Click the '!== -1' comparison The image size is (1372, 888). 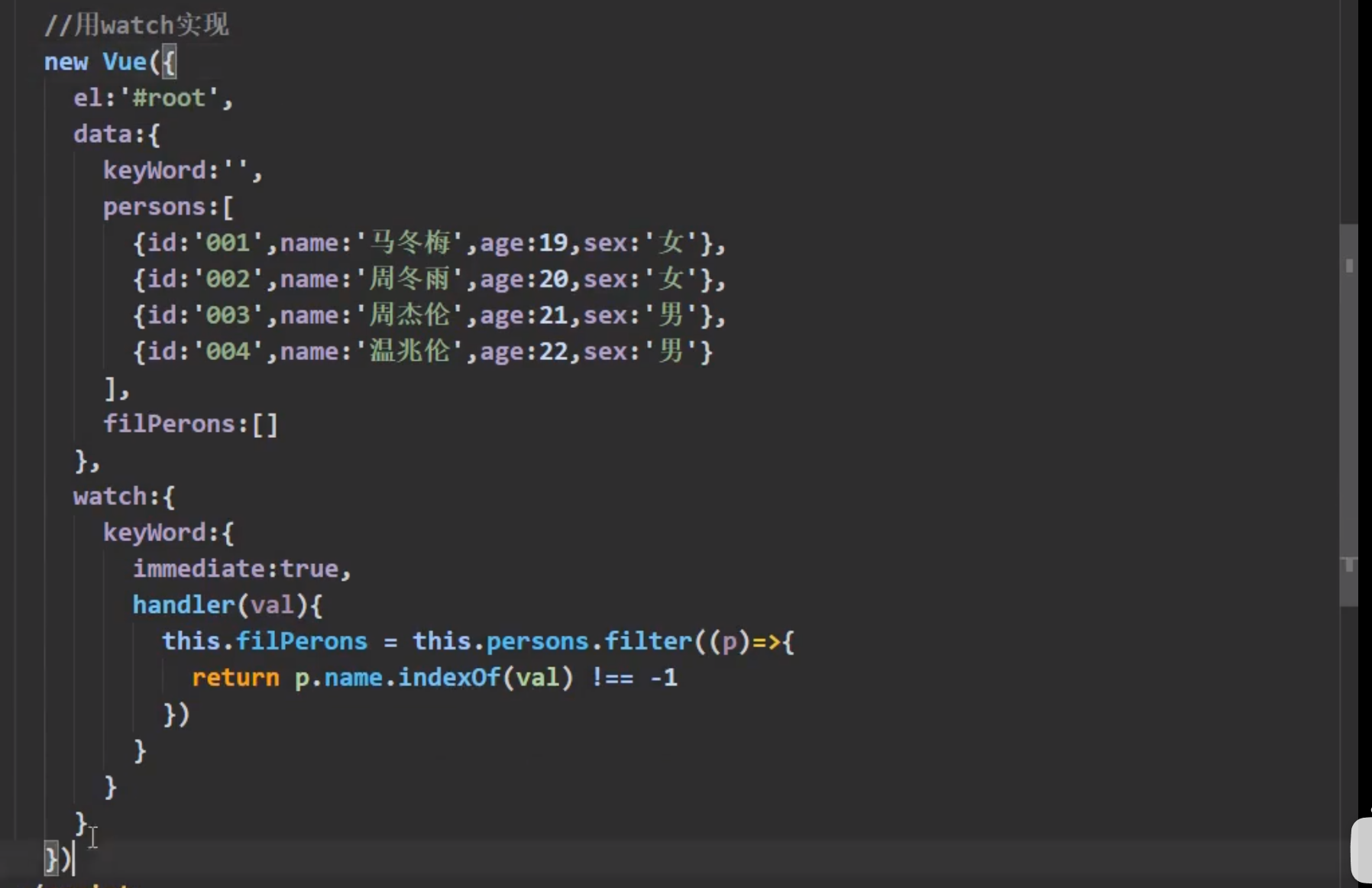point(634,678)
